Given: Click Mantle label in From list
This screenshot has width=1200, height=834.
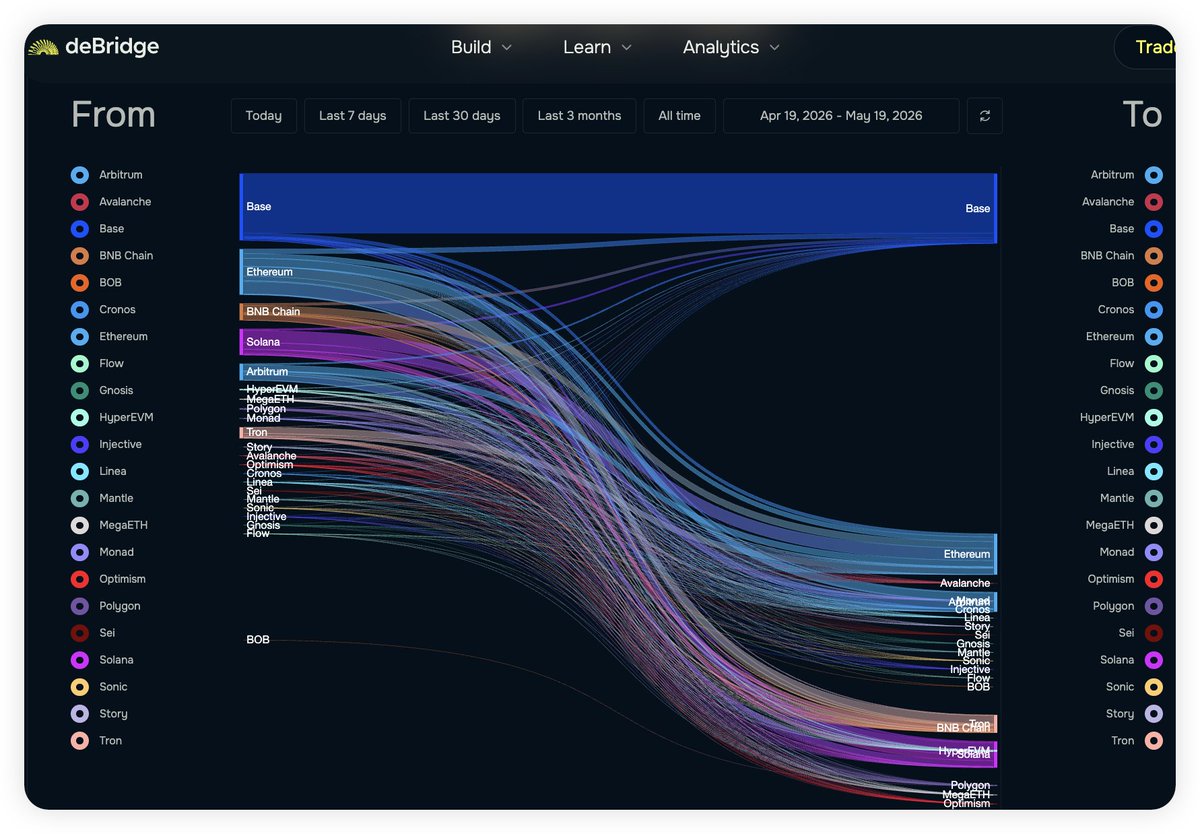Looking at the screenshot, I should tap(116, 498).
